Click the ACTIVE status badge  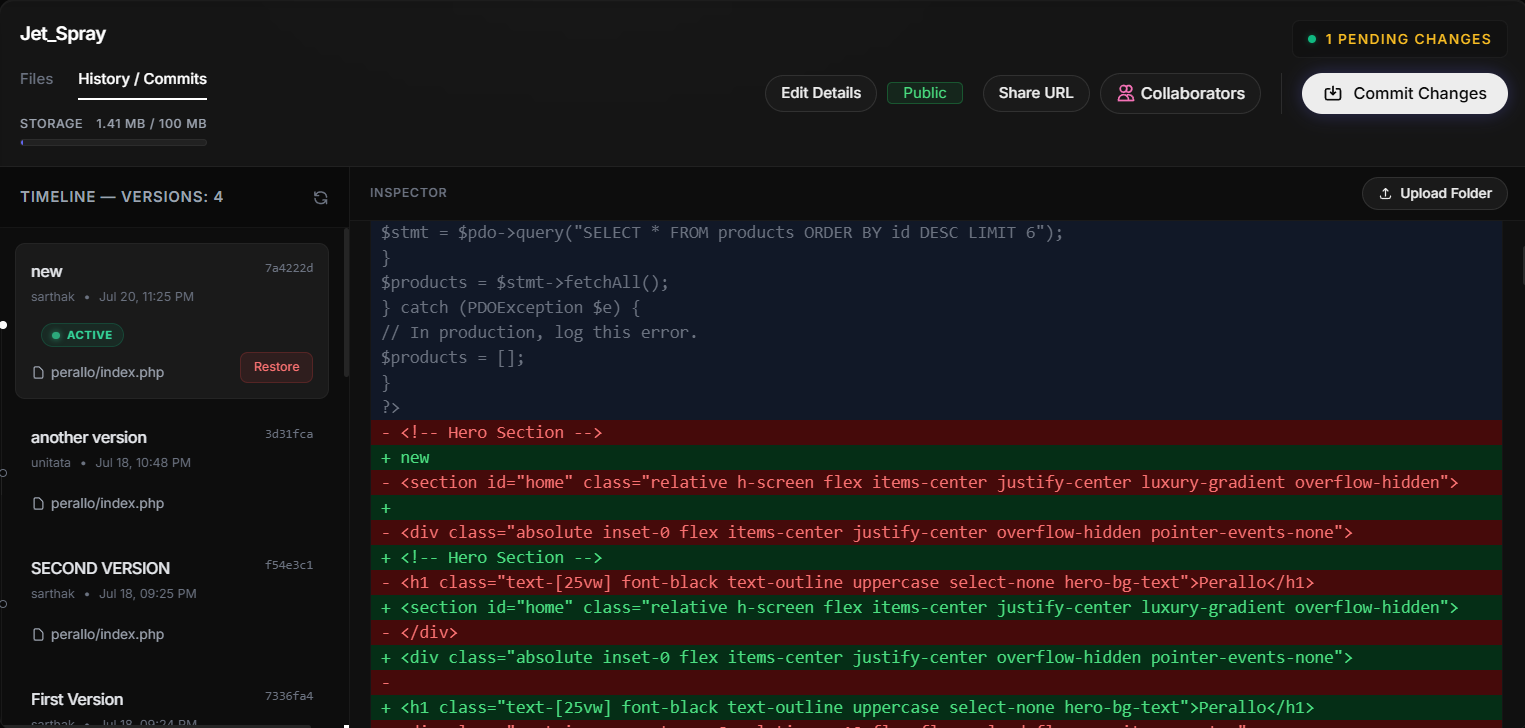(x=83, y=335)
